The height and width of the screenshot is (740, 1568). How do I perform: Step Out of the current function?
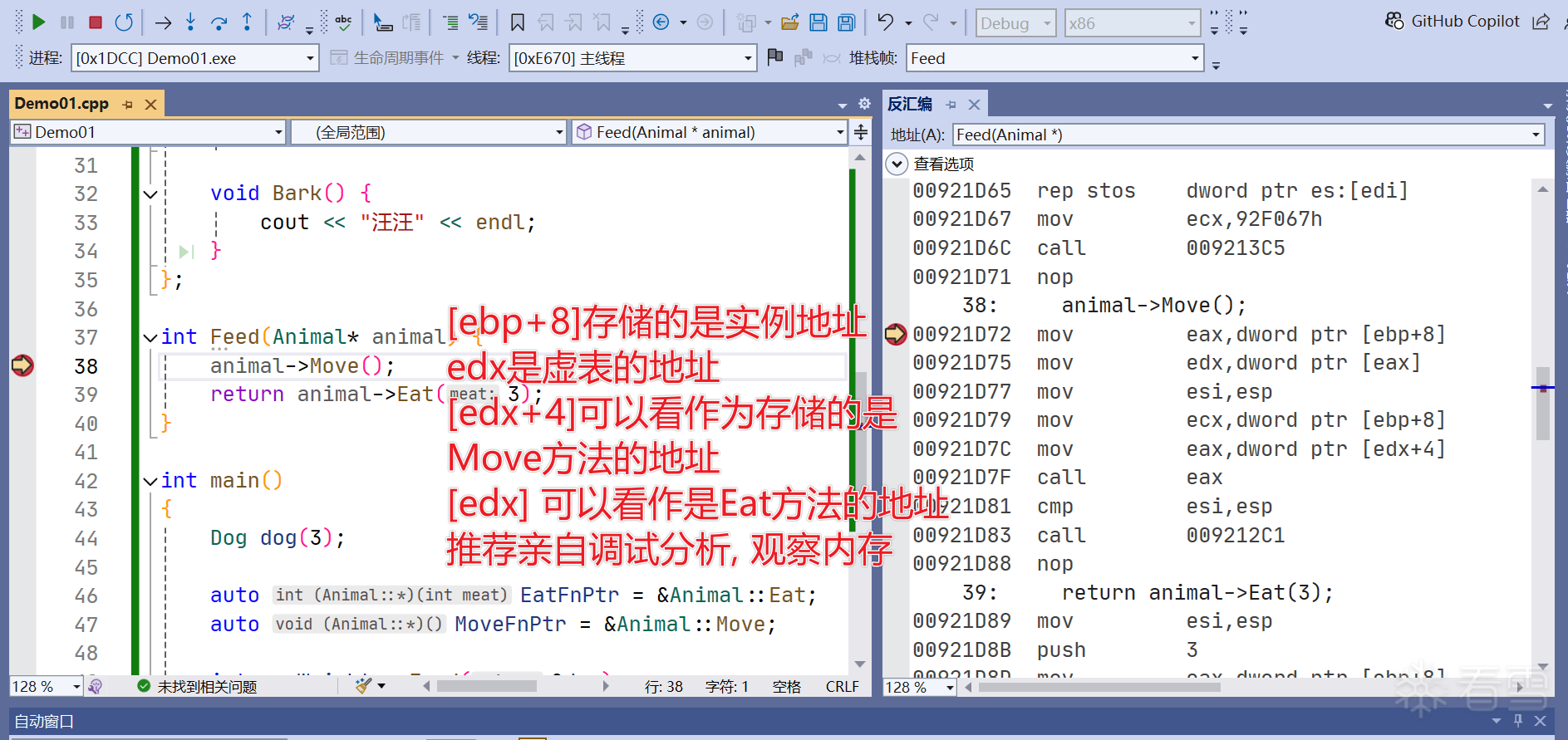click(x=247, y=22)
